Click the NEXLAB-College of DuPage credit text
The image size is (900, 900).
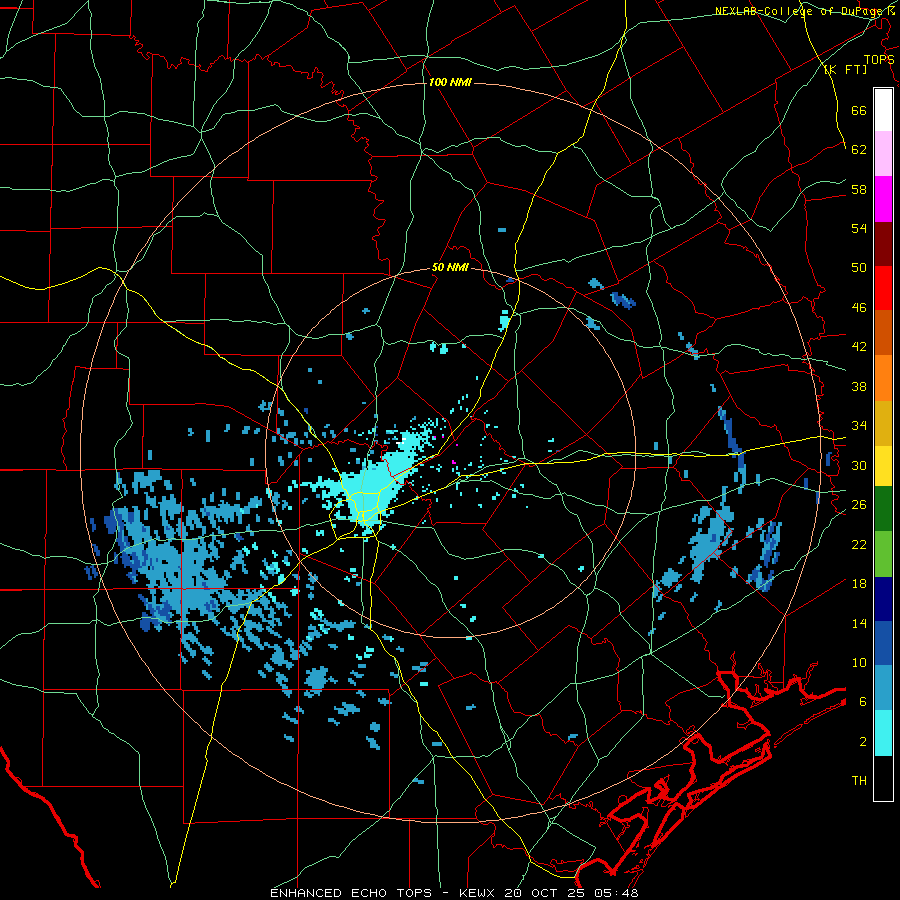point(799,11)
